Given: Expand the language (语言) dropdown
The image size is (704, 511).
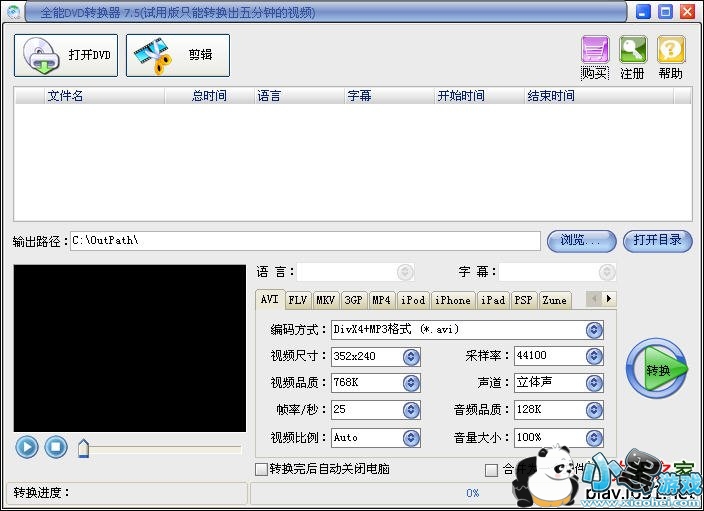Looking at the screenshot, I should [x=405, y=272].
